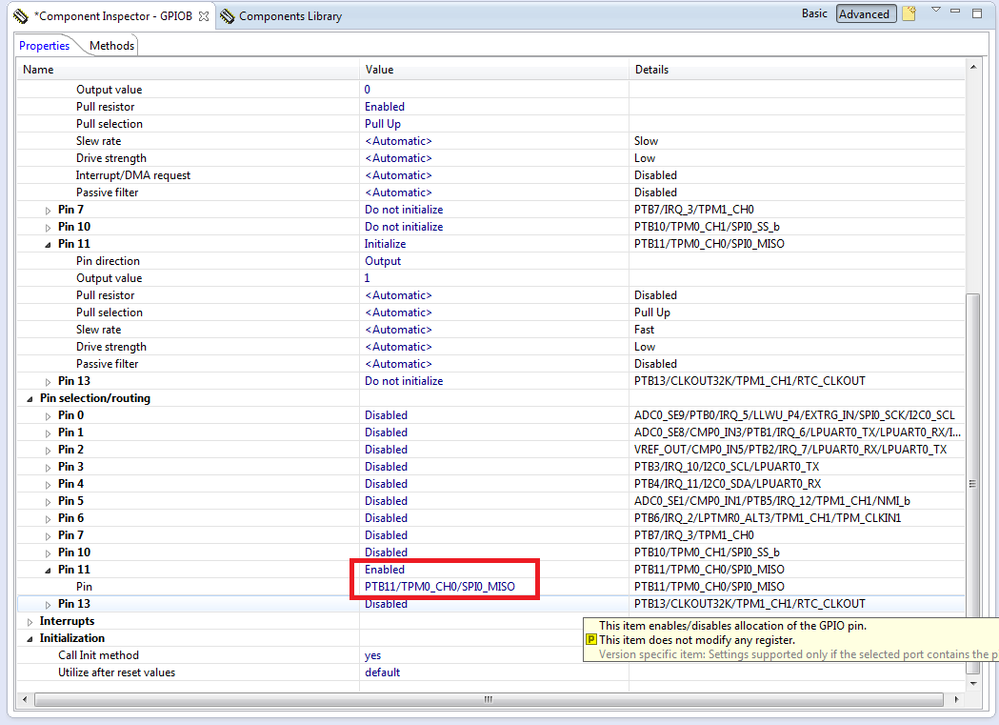Viewport: 999px width, 725px height.
Task: Click the vertical scrollbar up arrow
Action: click(x=973, y=67)
